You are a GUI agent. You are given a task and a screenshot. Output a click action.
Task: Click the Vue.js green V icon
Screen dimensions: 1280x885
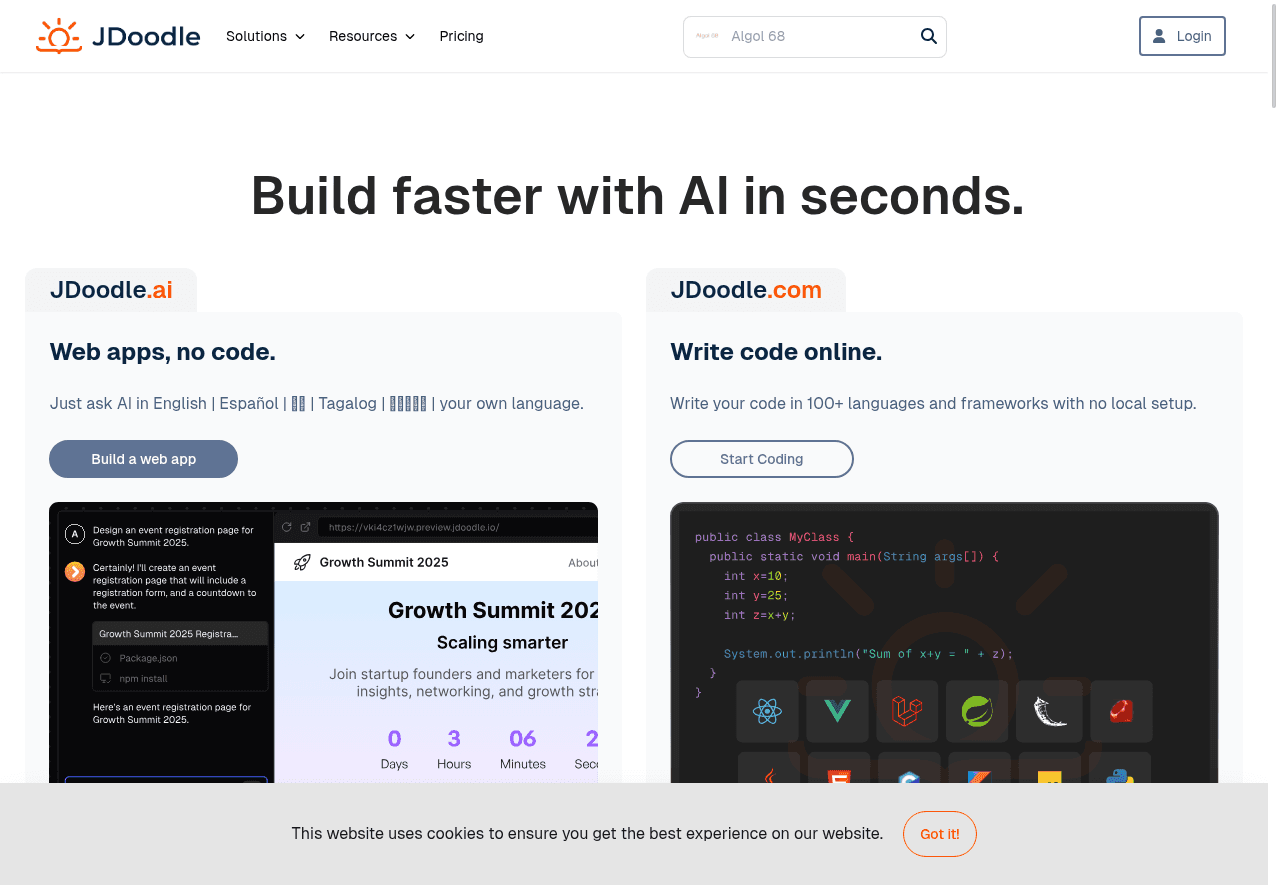tap(837, 711)
